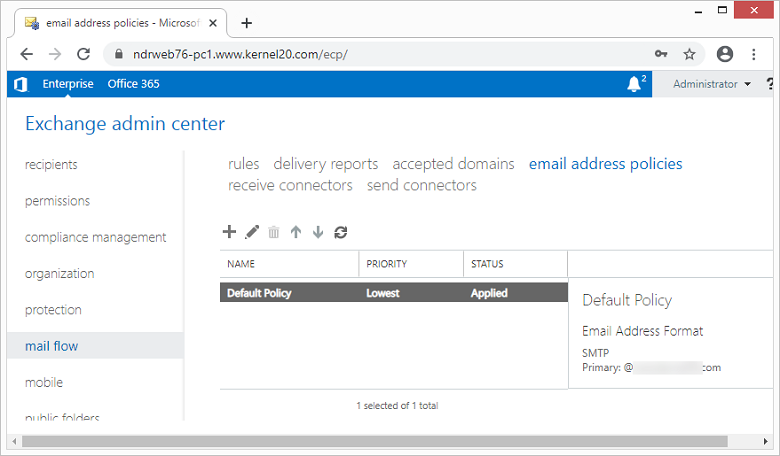Go to recipients section
Viewport: 780px width, 456px height.
click(51, 165)
